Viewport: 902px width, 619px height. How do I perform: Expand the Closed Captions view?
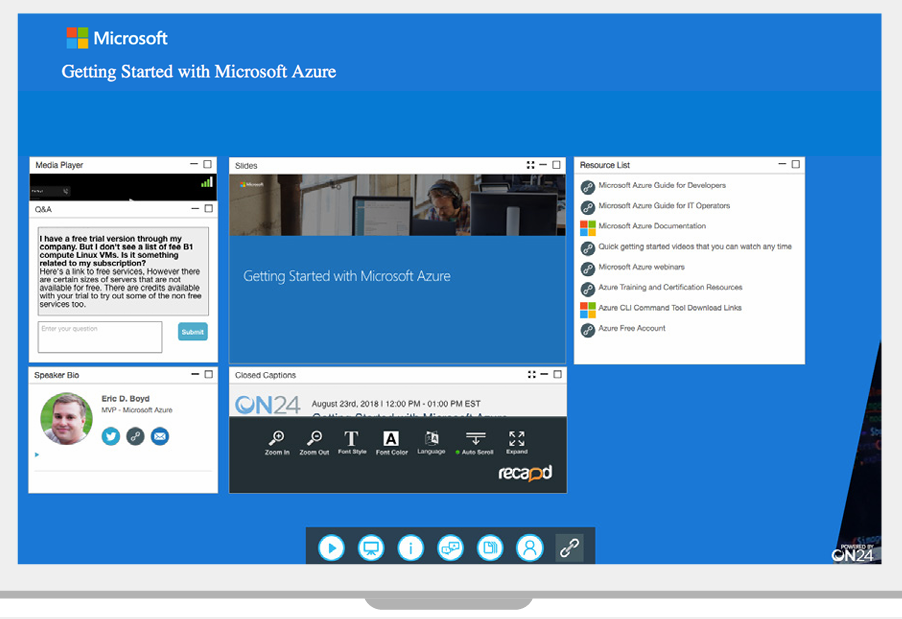(516, 441)
